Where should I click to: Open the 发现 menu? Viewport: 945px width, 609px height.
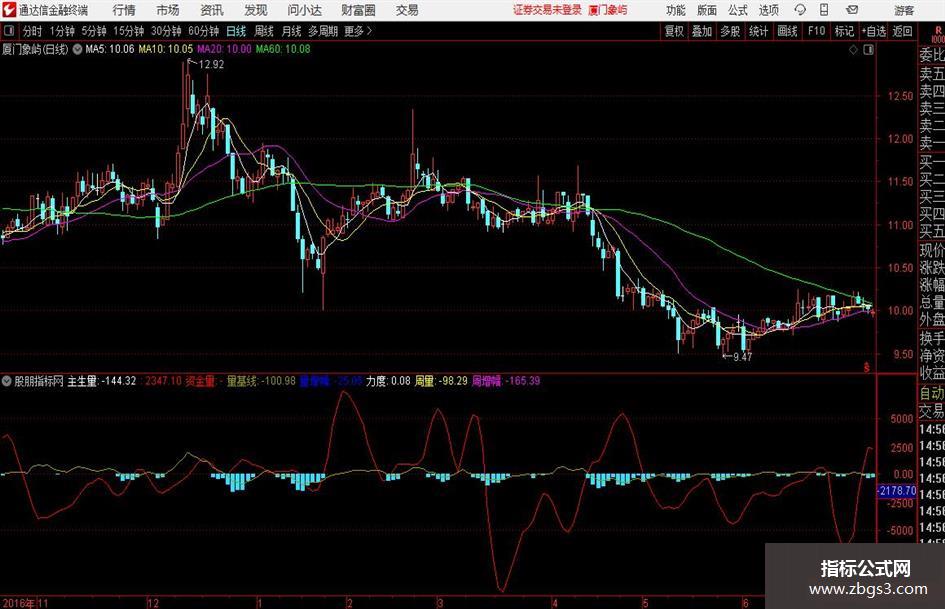256,10
